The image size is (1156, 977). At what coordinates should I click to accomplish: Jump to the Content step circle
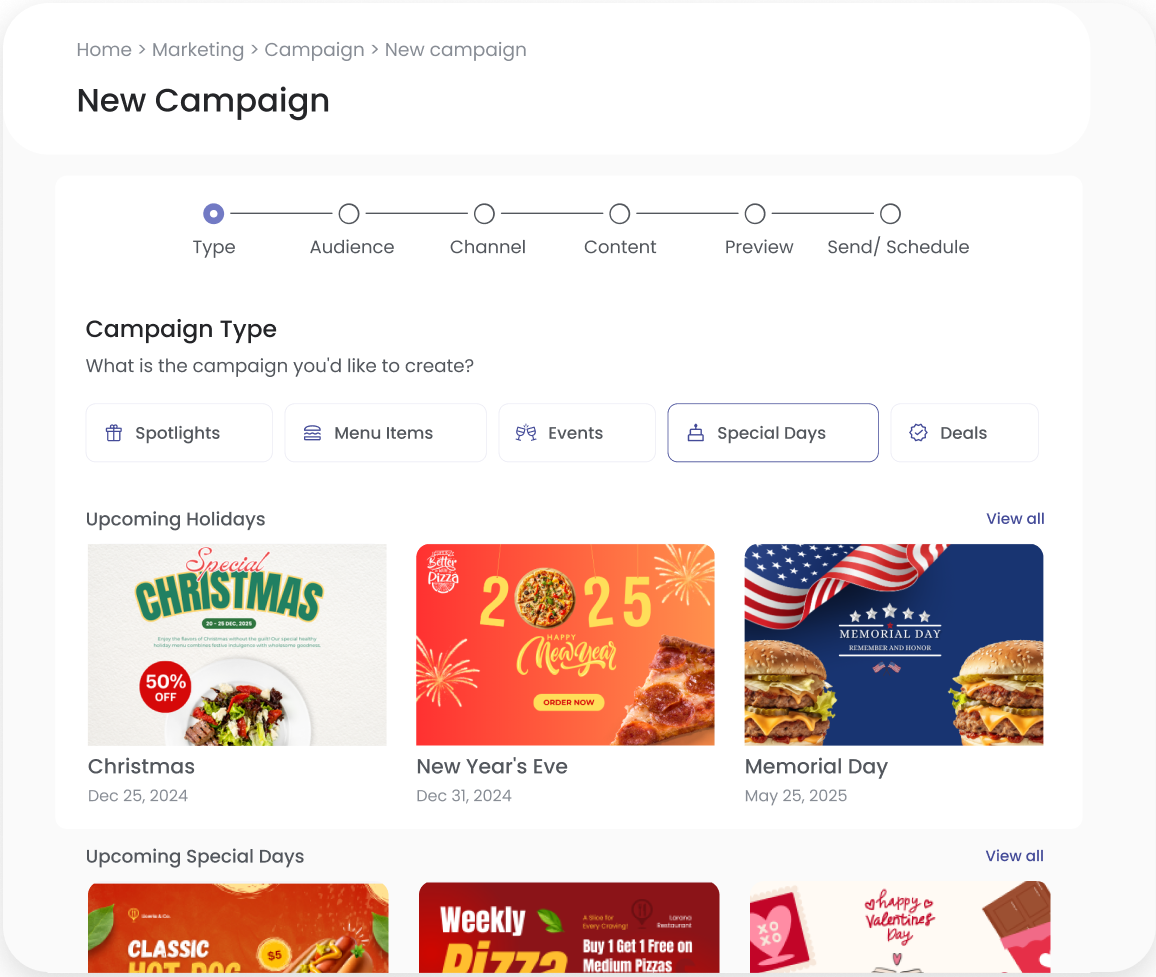coord(620,214)
